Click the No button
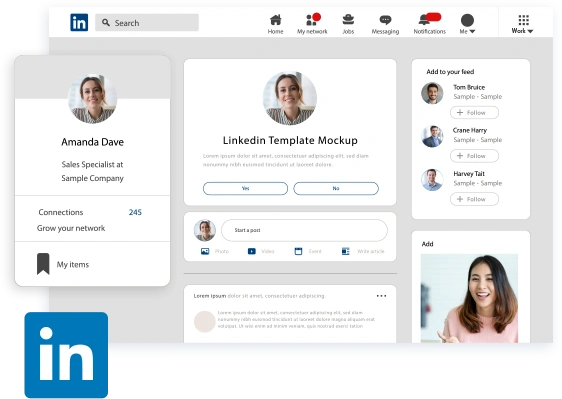The image size is (562, 399). click(336, 188)
